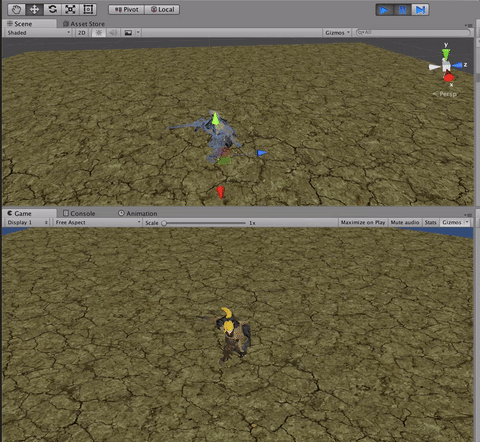Open Scene panel options menu

point(469,25)
